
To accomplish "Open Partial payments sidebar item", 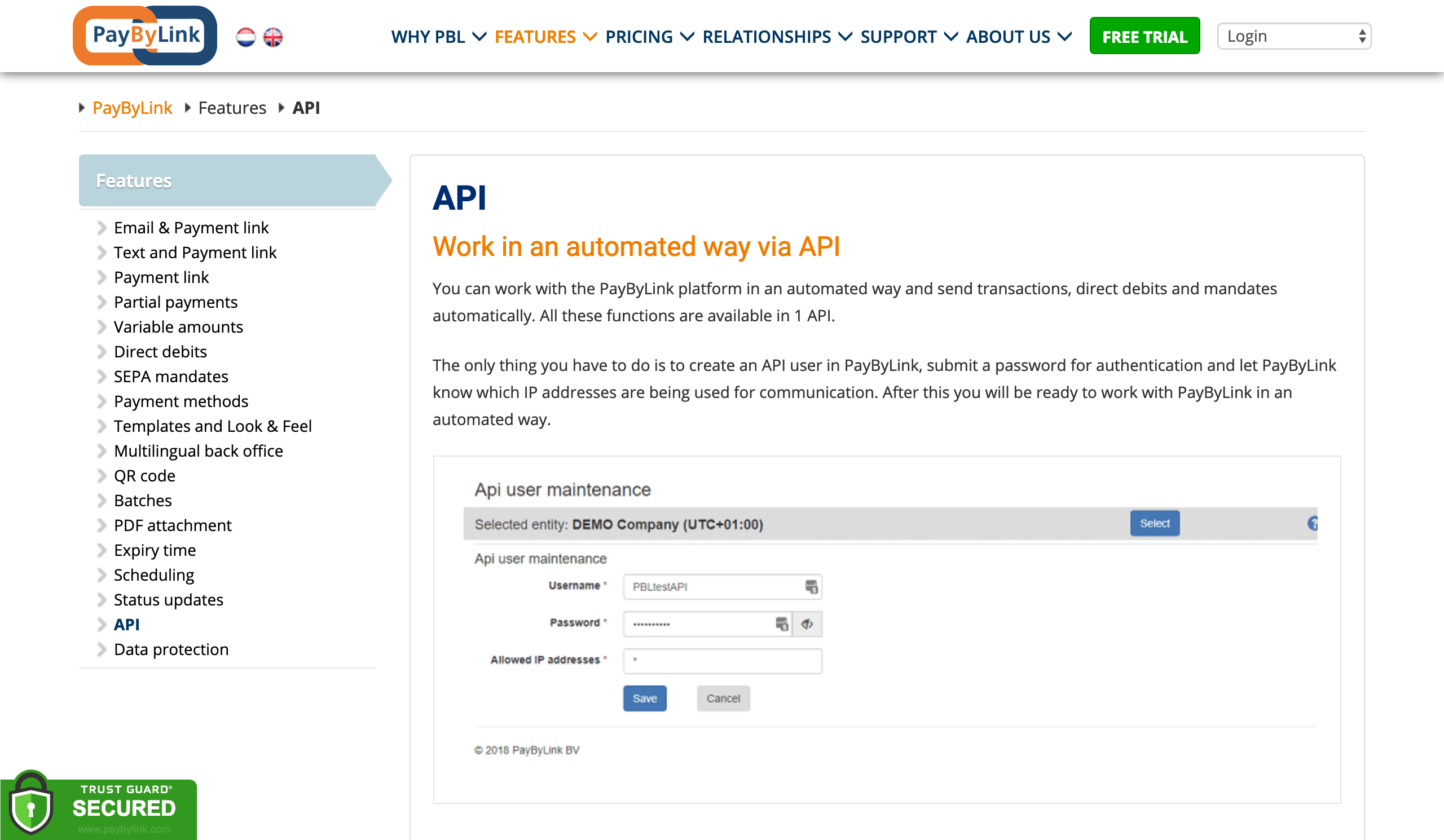I will 176,302.
